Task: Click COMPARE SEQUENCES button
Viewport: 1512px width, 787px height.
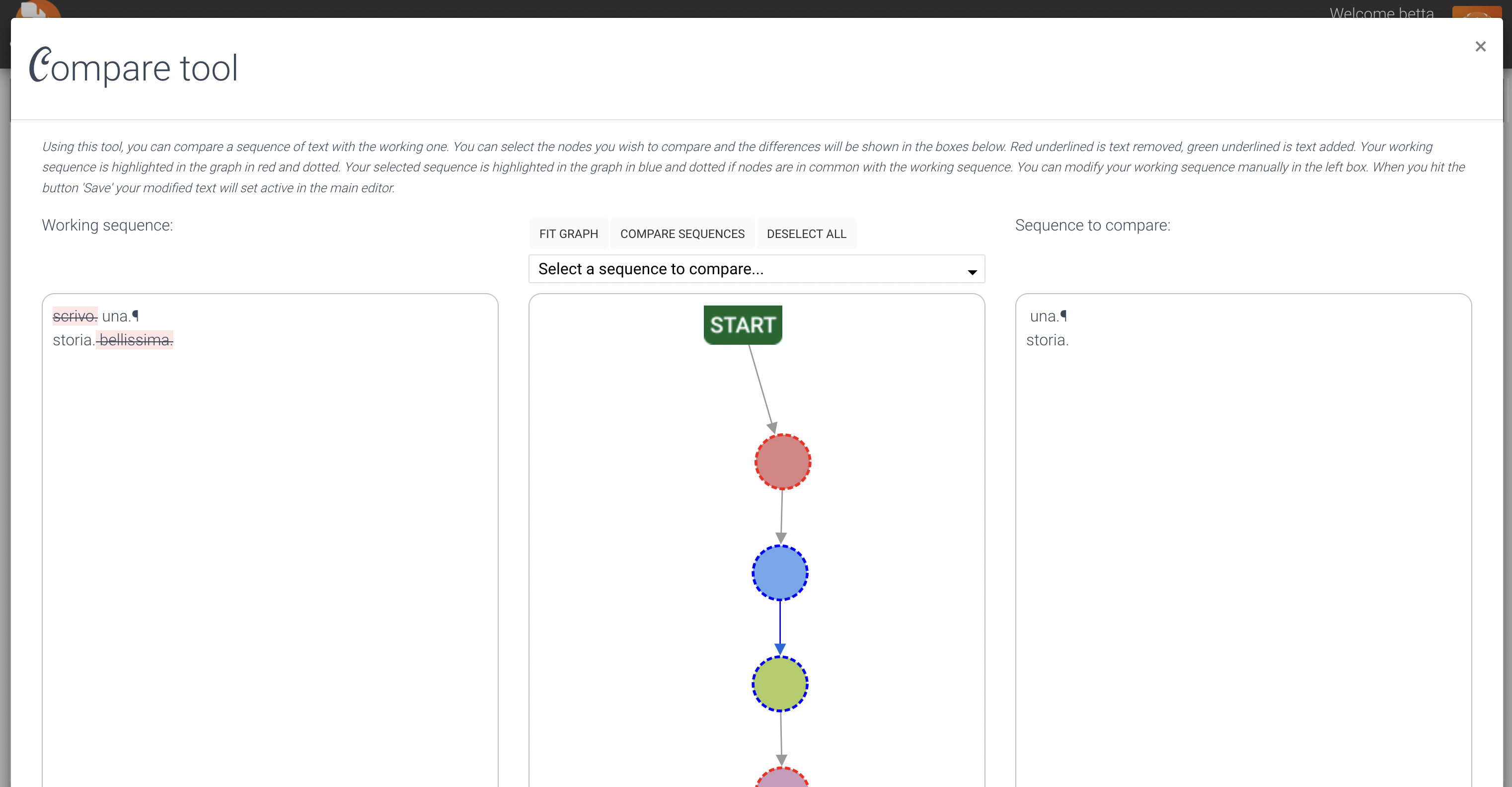Action: (x=682, y=234)
